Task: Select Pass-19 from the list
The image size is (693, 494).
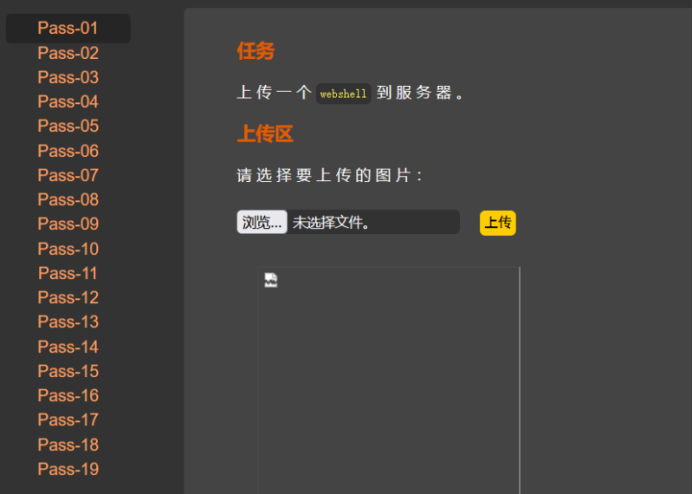Action: tap(68, 469)
